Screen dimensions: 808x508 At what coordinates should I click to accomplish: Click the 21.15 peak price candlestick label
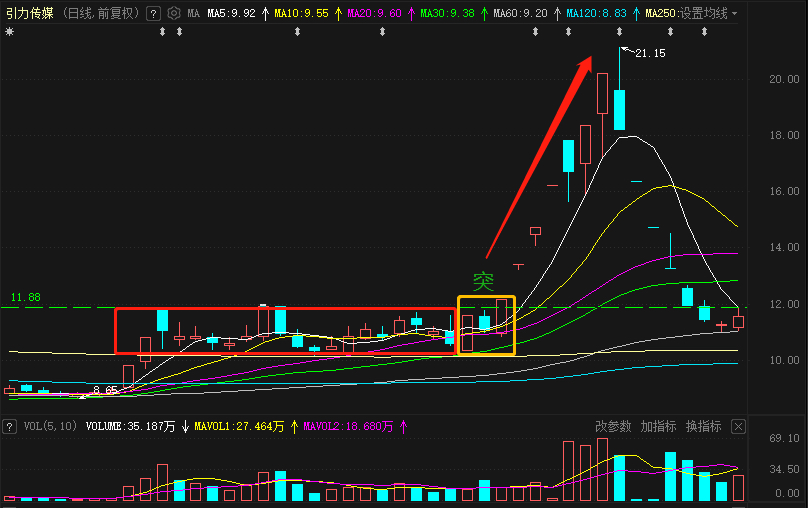(650, 53)
